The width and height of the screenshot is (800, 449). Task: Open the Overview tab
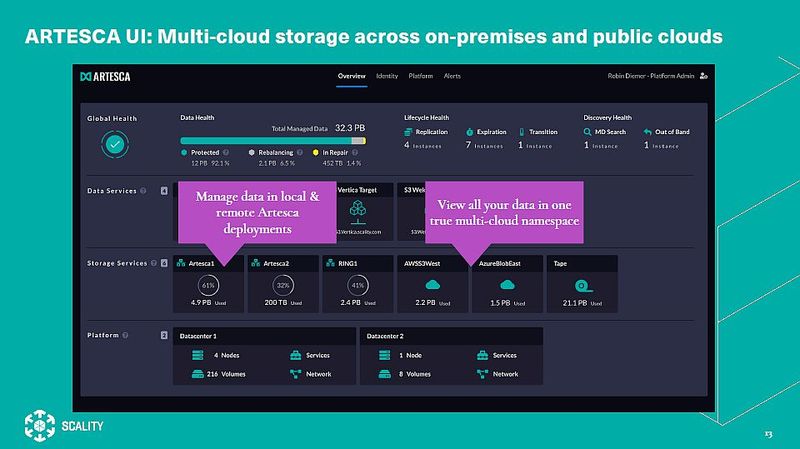(x=352, y=76)
